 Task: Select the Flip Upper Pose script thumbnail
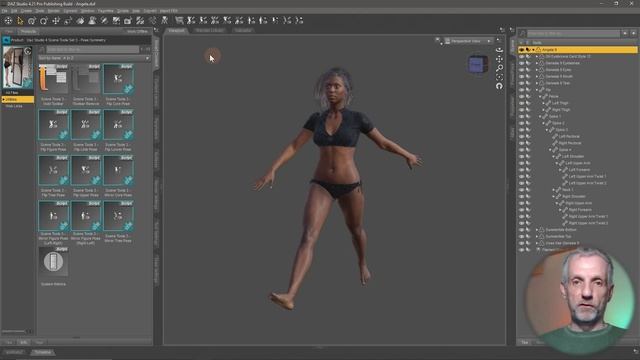pyautogui.click(x=85, y=170)
